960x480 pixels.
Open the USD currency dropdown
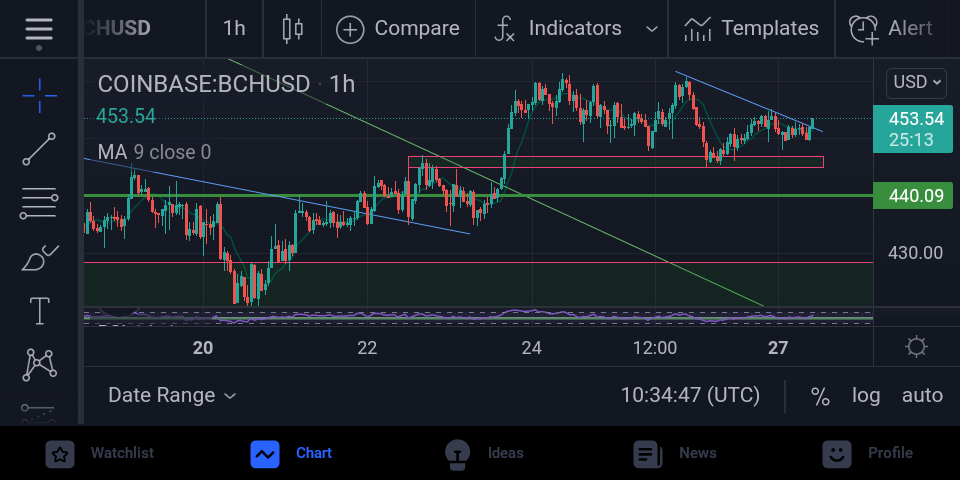click(916, 82)
